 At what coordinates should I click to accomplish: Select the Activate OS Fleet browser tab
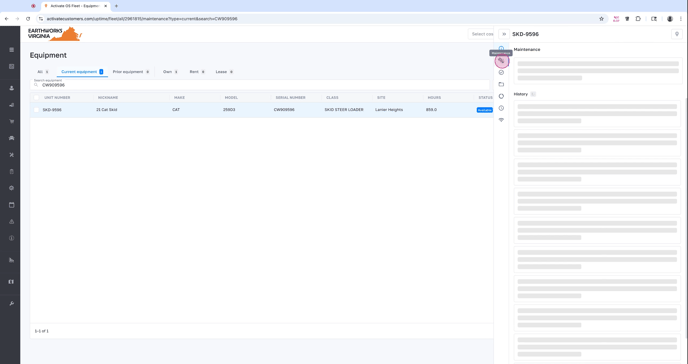(x=75, y=6)
